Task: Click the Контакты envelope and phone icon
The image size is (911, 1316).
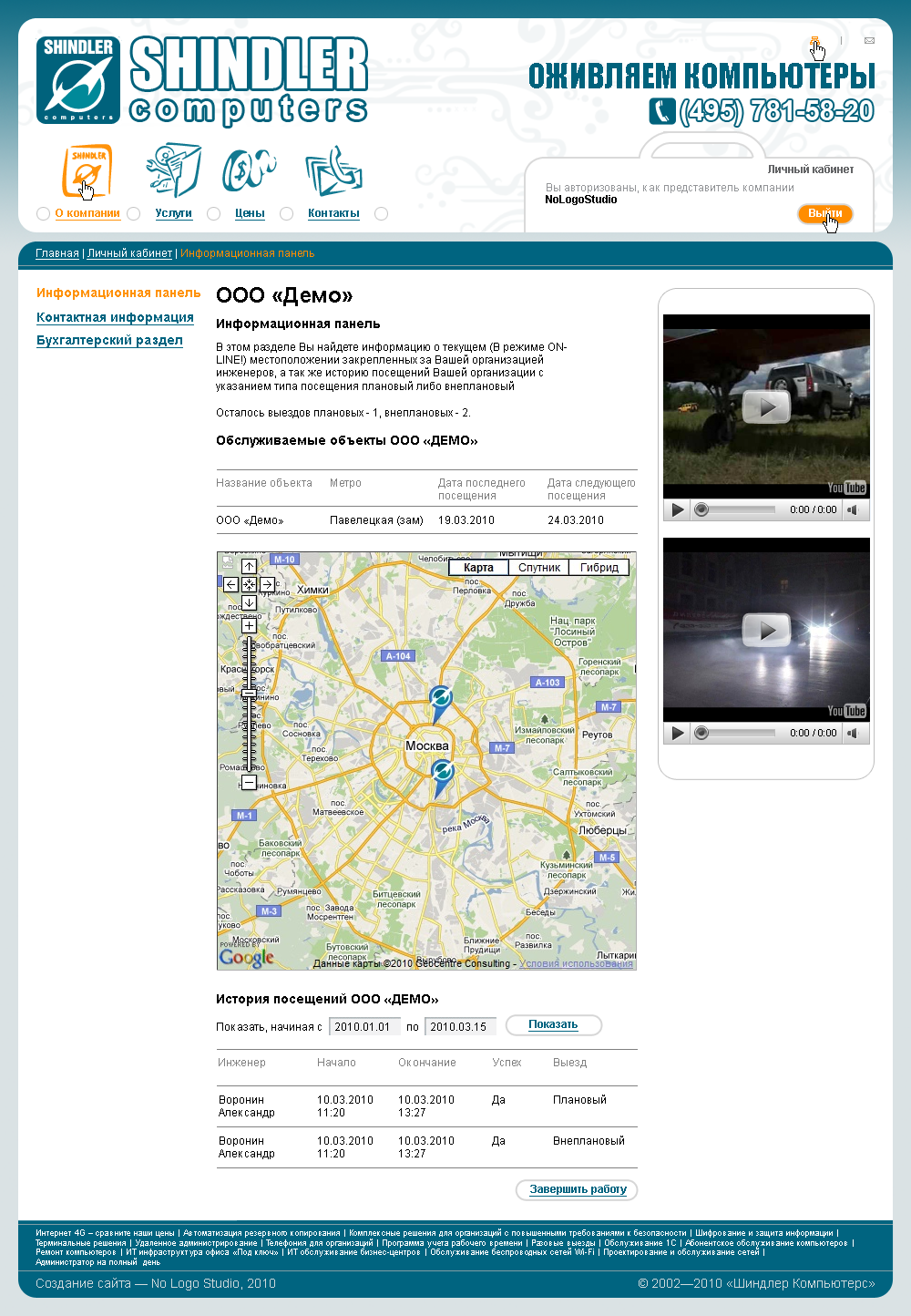Action: point(333,170)
